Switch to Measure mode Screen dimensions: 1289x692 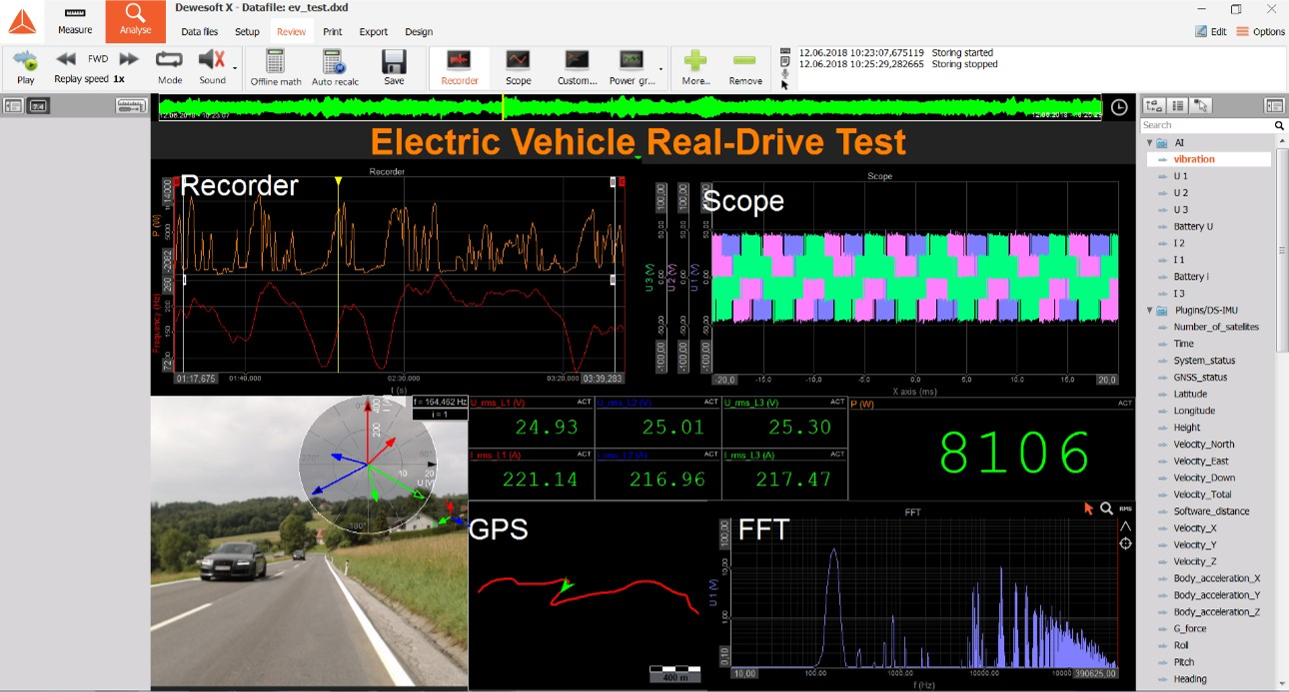click(x=75, y=21)
